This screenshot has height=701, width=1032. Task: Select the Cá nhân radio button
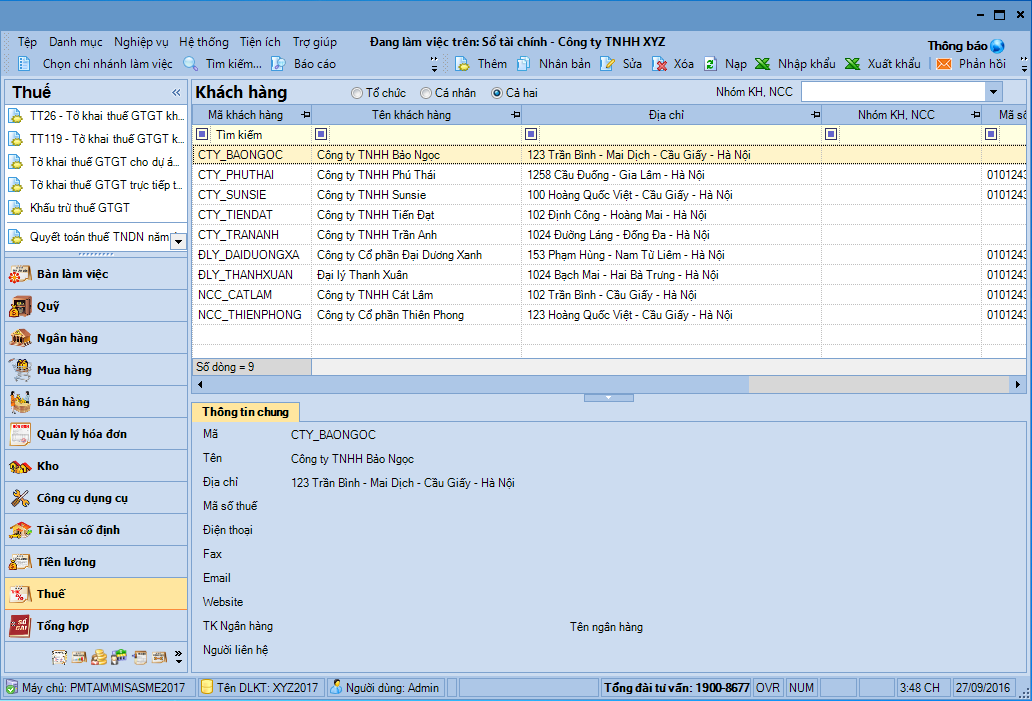tap(426, 93)
